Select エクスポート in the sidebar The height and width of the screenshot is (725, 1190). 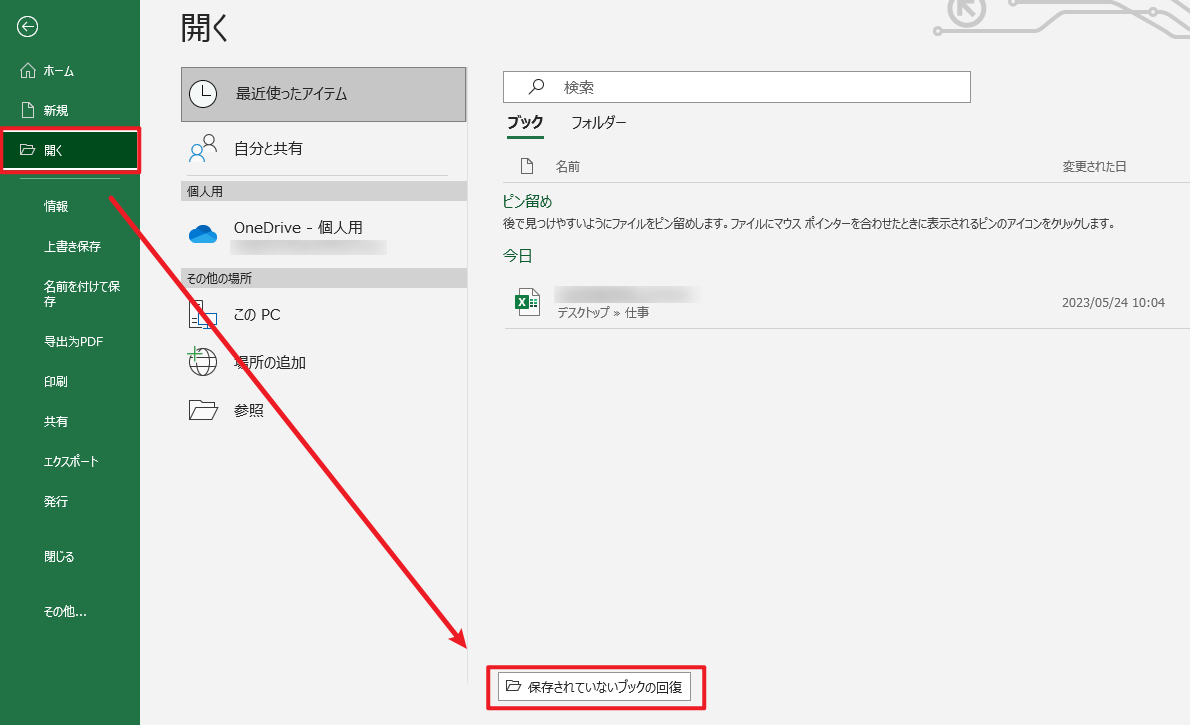70,461
